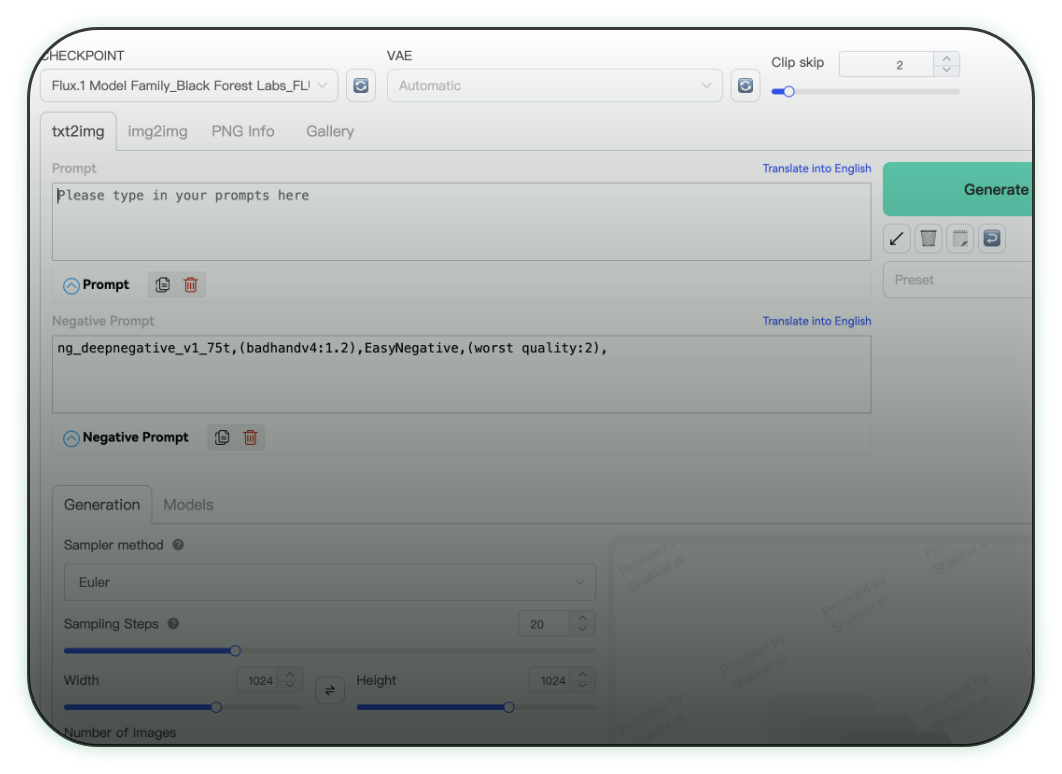Open the Models tab
This screenshot has width=1062, height=774.
pos(188,505)
